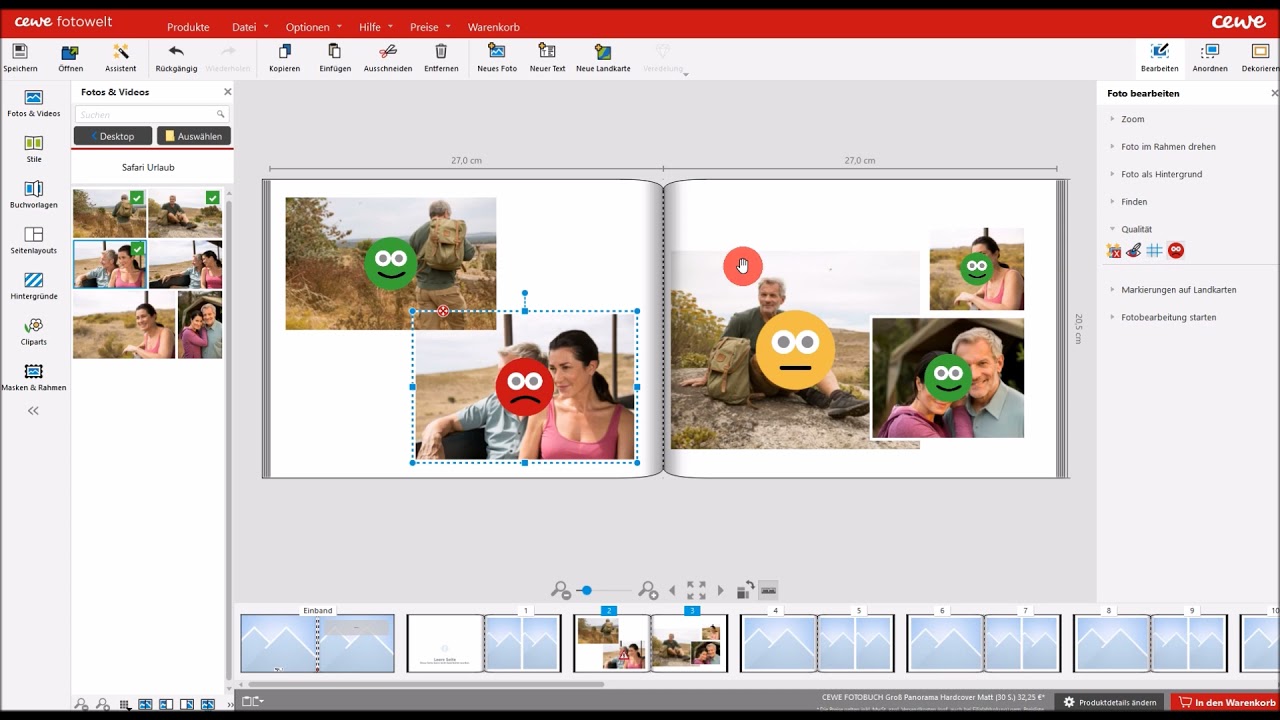1280x720 pixels.
Task: Open the Buchvorlagen sidebar panel
Action: coord(34,194)
